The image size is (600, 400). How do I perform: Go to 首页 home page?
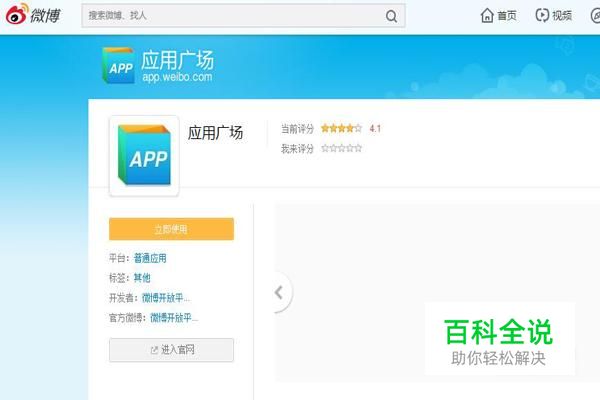pyautogui.click(x=498, y=15)
